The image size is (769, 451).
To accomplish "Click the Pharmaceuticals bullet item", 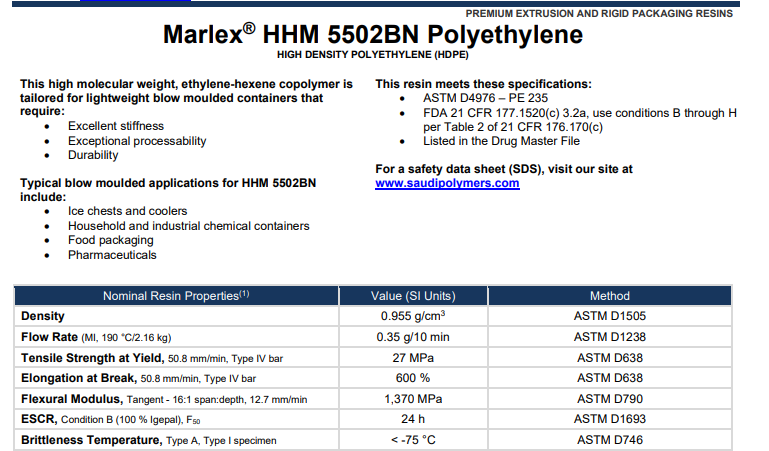I will (x=112, y=255).
